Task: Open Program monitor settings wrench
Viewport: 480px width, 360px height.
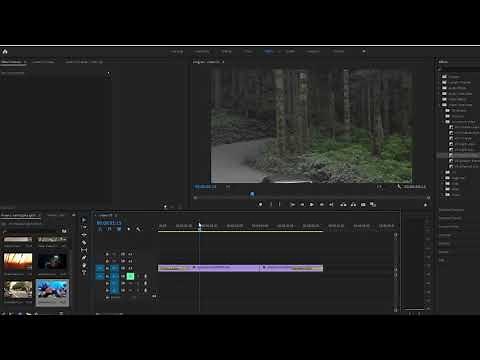Action: pyautogui.click(x=399, y=187)
